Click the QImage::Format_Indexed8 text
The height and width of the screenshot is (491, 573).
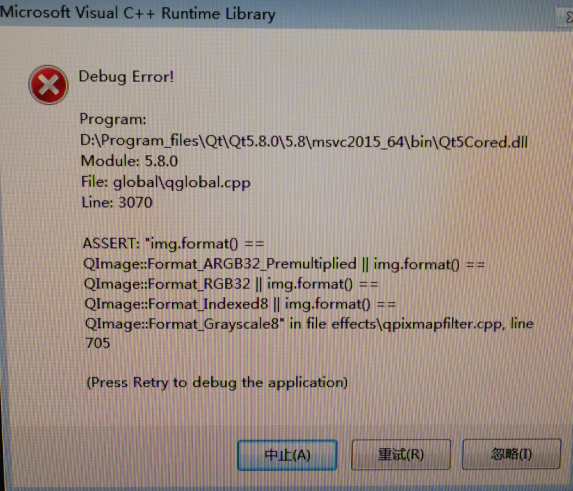176,304
